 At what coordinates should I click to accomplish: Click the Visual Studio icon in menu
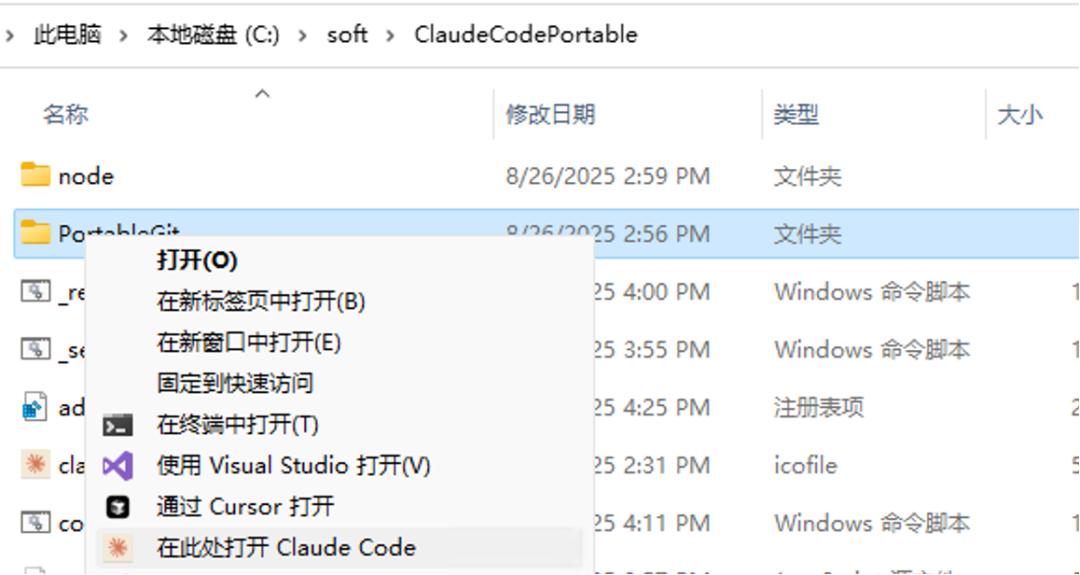click(x=118, y=466)
